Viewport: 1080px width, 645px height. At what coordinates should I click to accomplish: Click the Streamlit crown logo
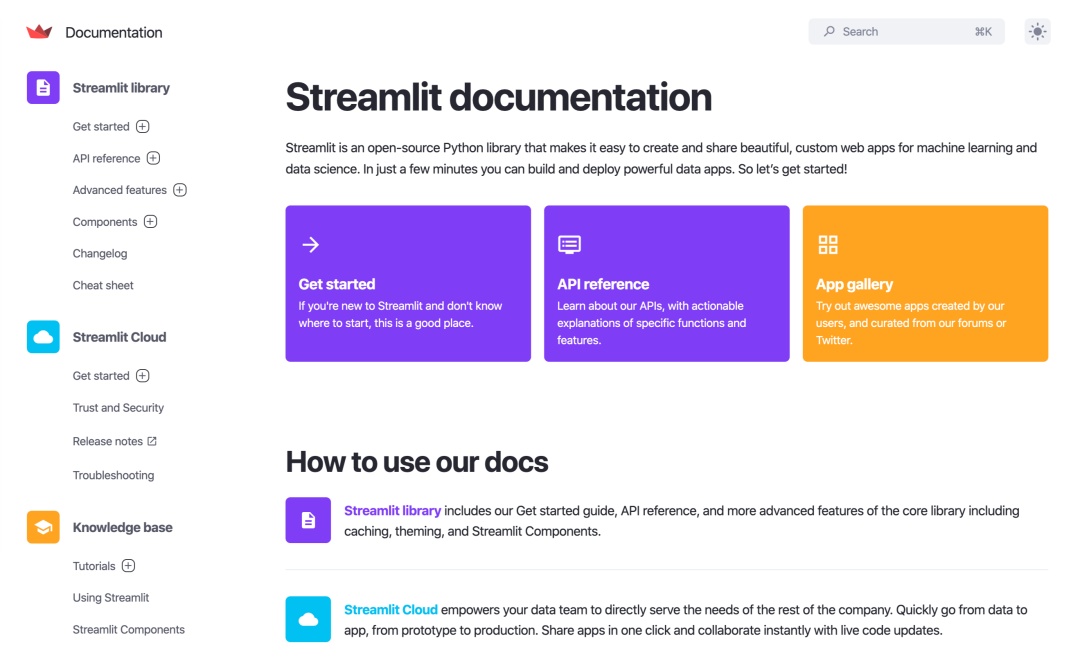click(39, 32)
